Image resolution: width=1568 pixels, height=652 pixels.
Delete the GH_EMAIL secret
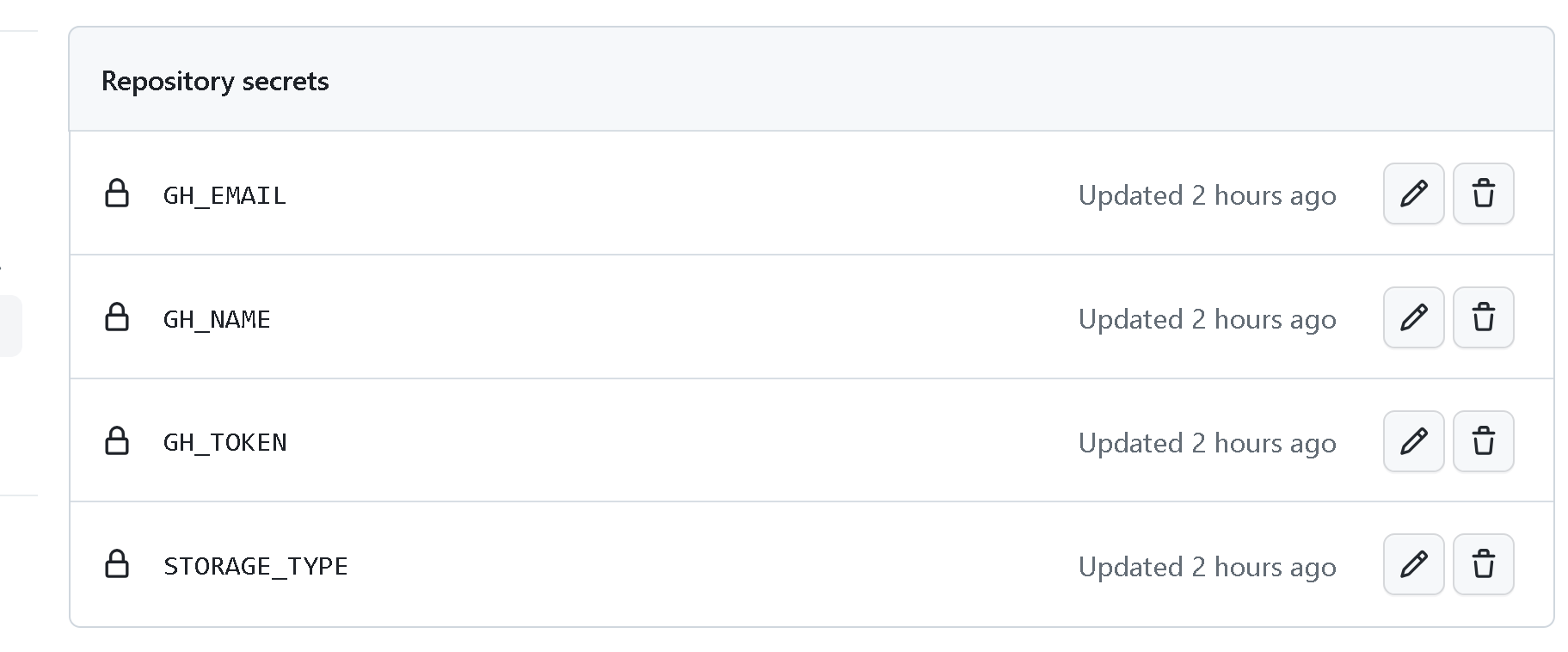[1483, 194]
